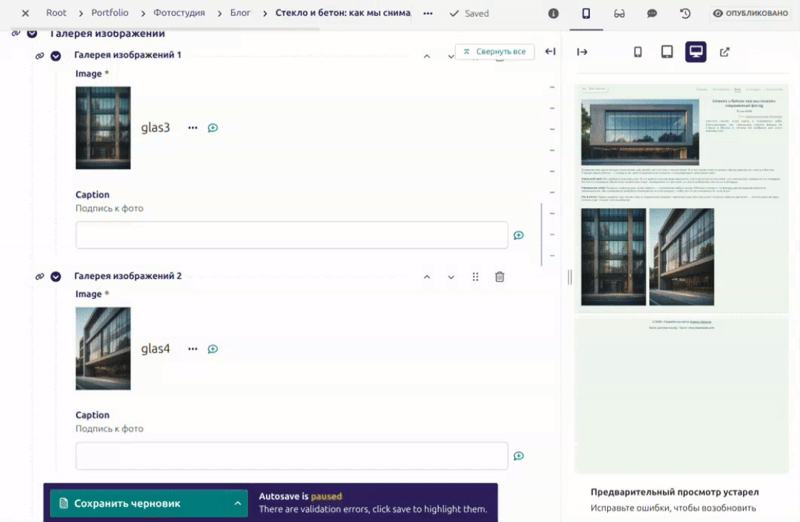The height and width of the screenshot is (522, 800).
Task: Open the three-dot menu beside the page title
Action: (x=428, y=13)
